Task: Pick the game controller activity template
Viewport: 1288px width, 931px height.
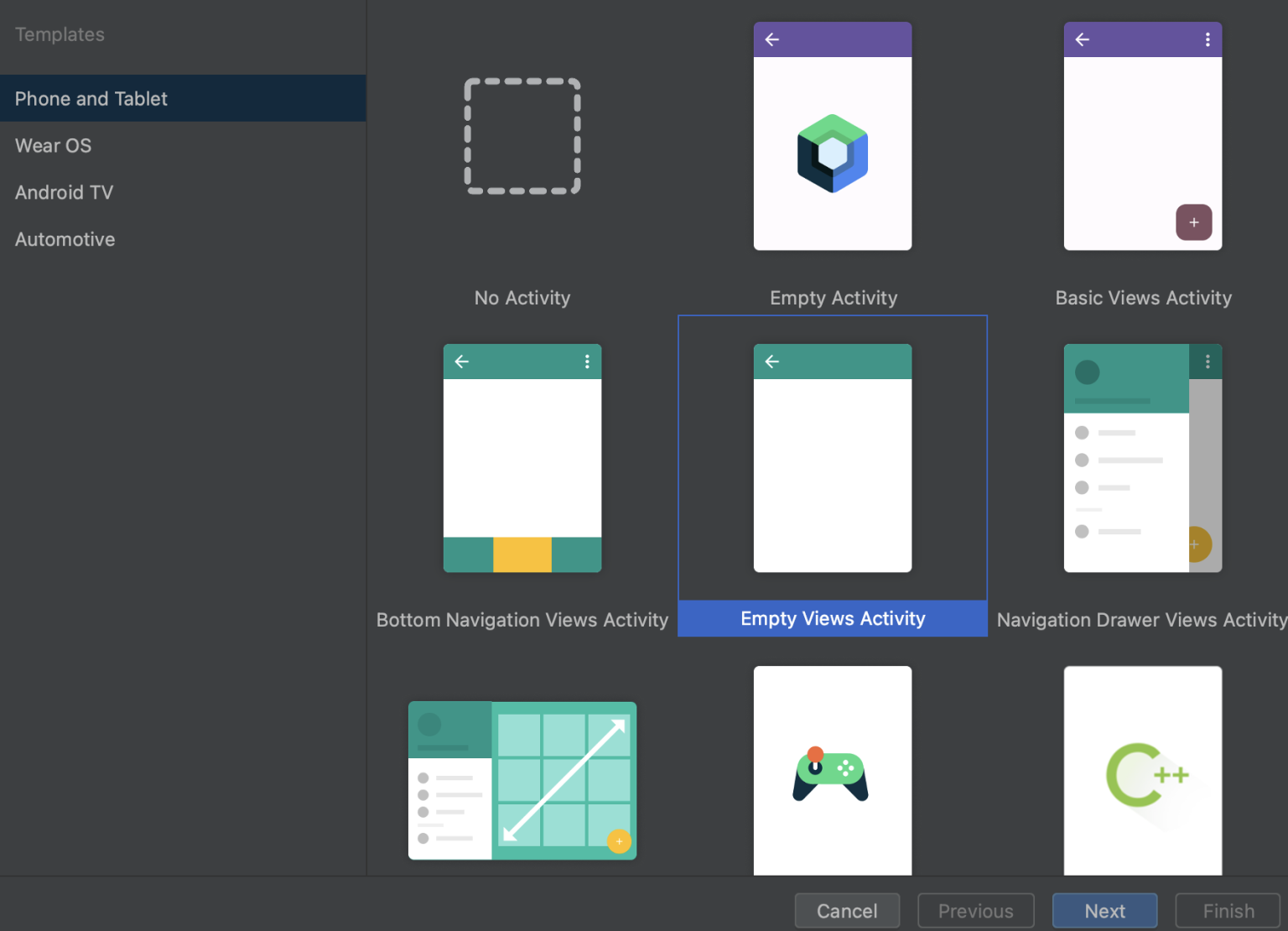Action: [833, 771]
